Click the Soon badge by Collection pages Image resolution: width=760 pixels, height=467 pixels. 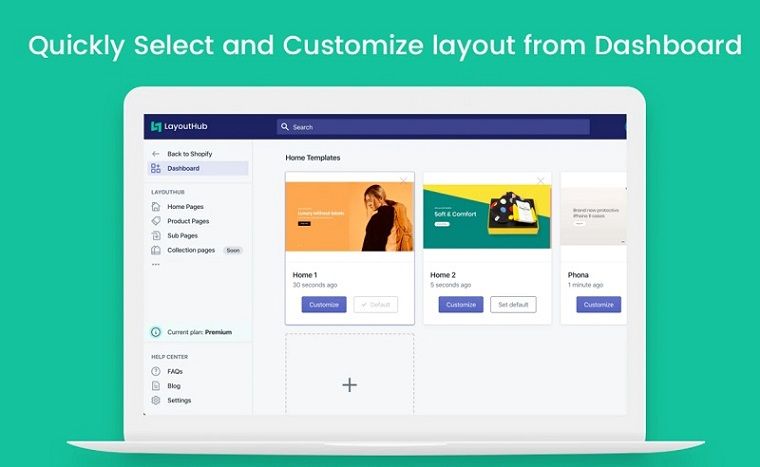click(x=233, y=251)
